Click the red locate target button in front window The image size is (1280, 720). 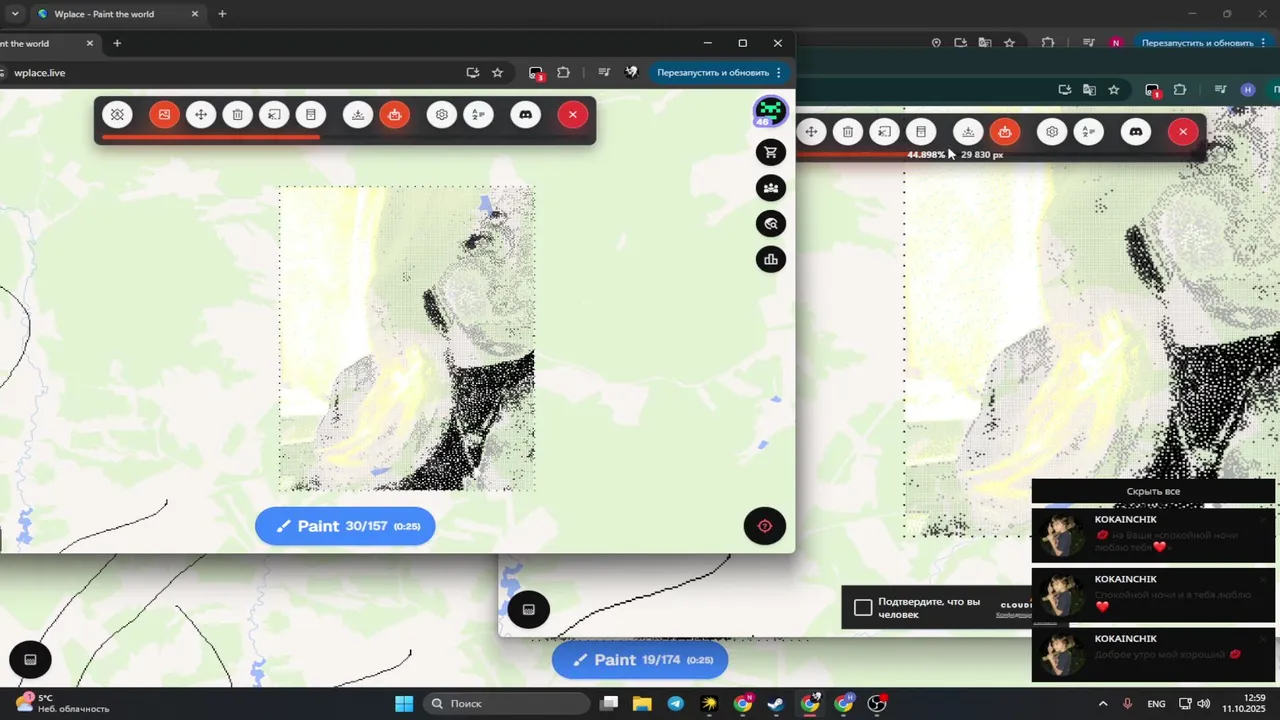(765, 526)
